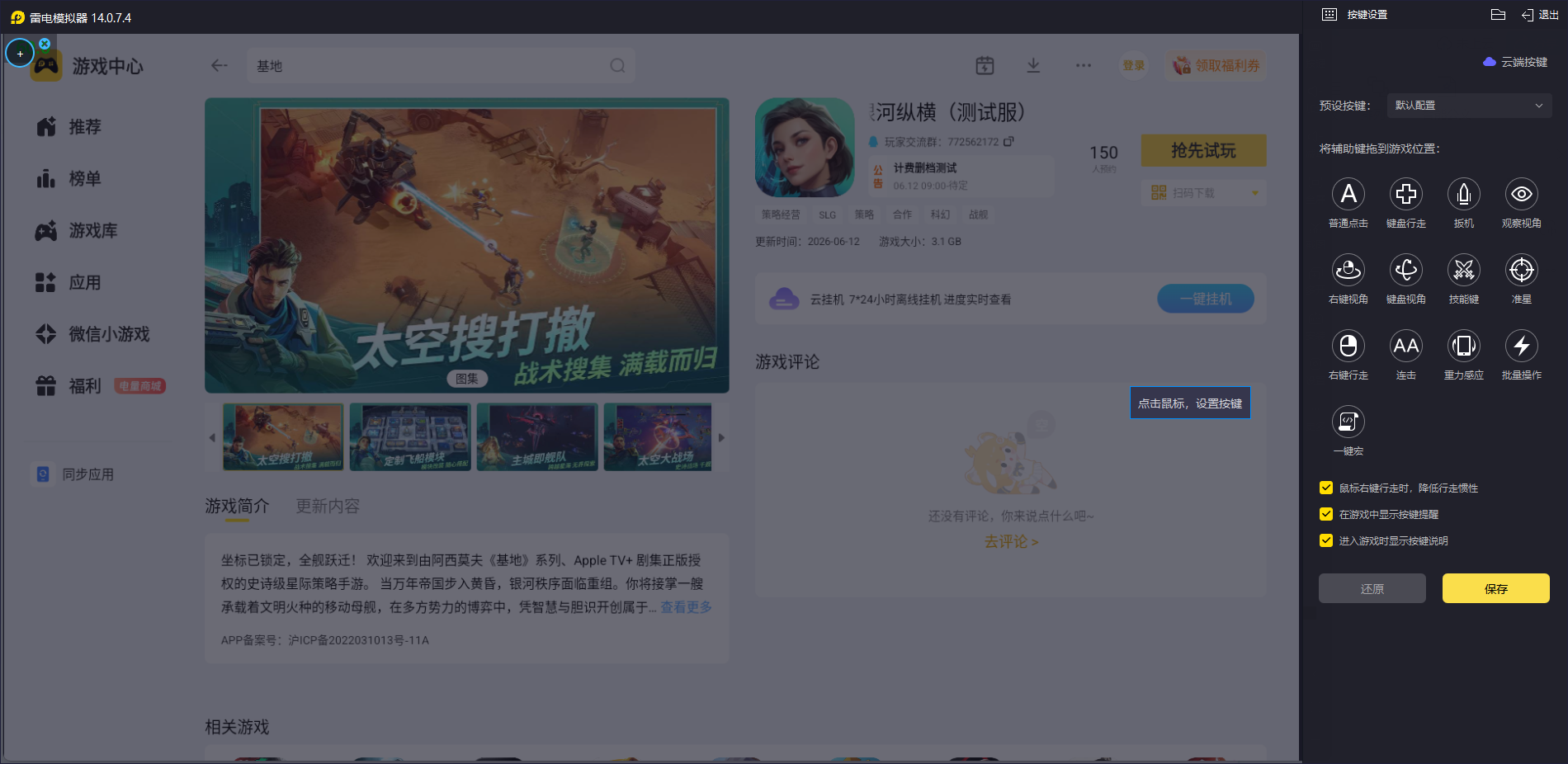The width and height of the screenshot is (1568, 764).
Task: Click the 计费删档测试 announcement
Action: click(x=961, y=176)
